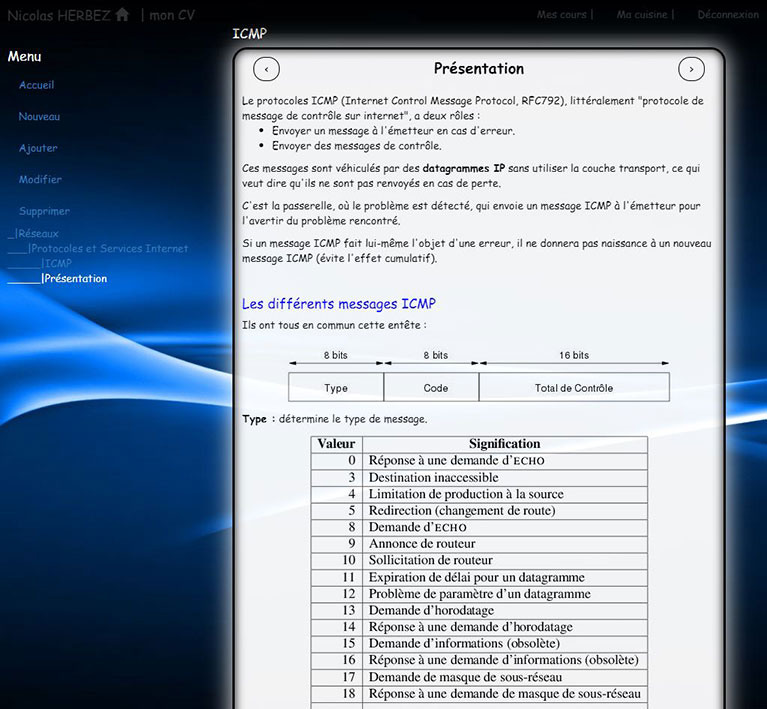
Task: Click table row Demande d'horodatage
Action: (x=479, y=611)
